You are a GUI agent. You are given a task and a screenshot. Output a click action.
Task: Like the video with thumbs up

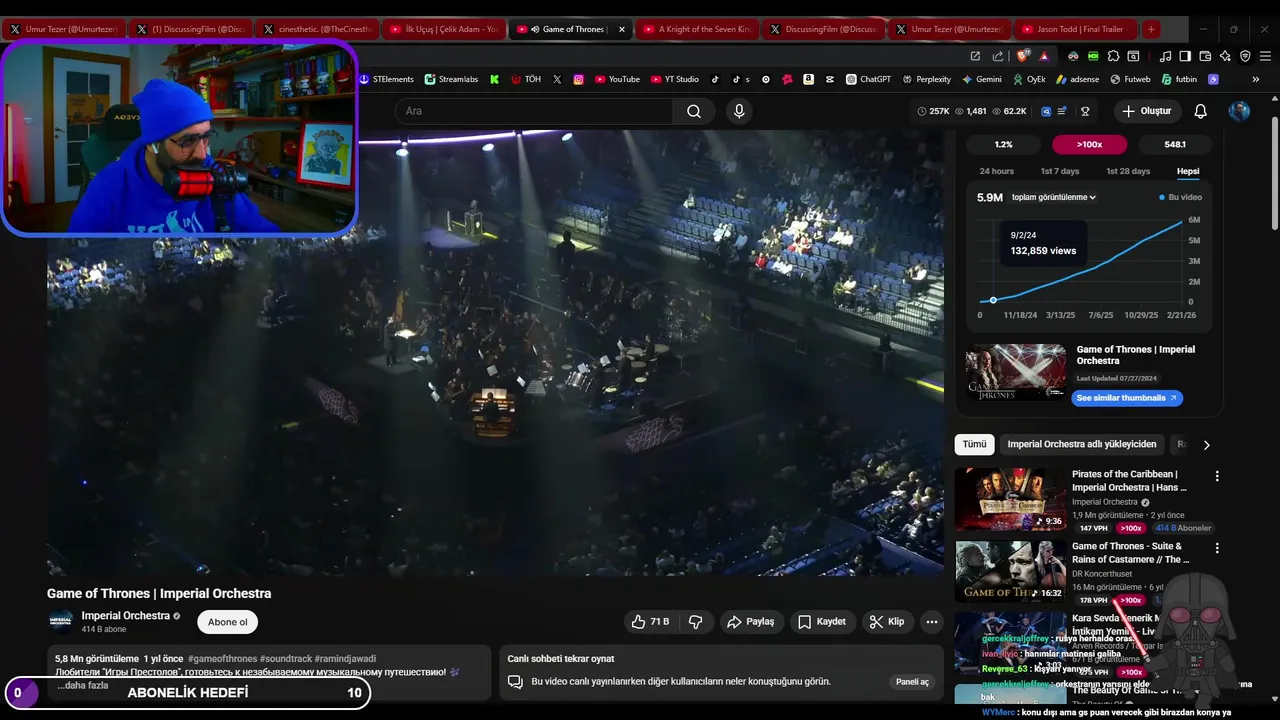pos(650,622)
